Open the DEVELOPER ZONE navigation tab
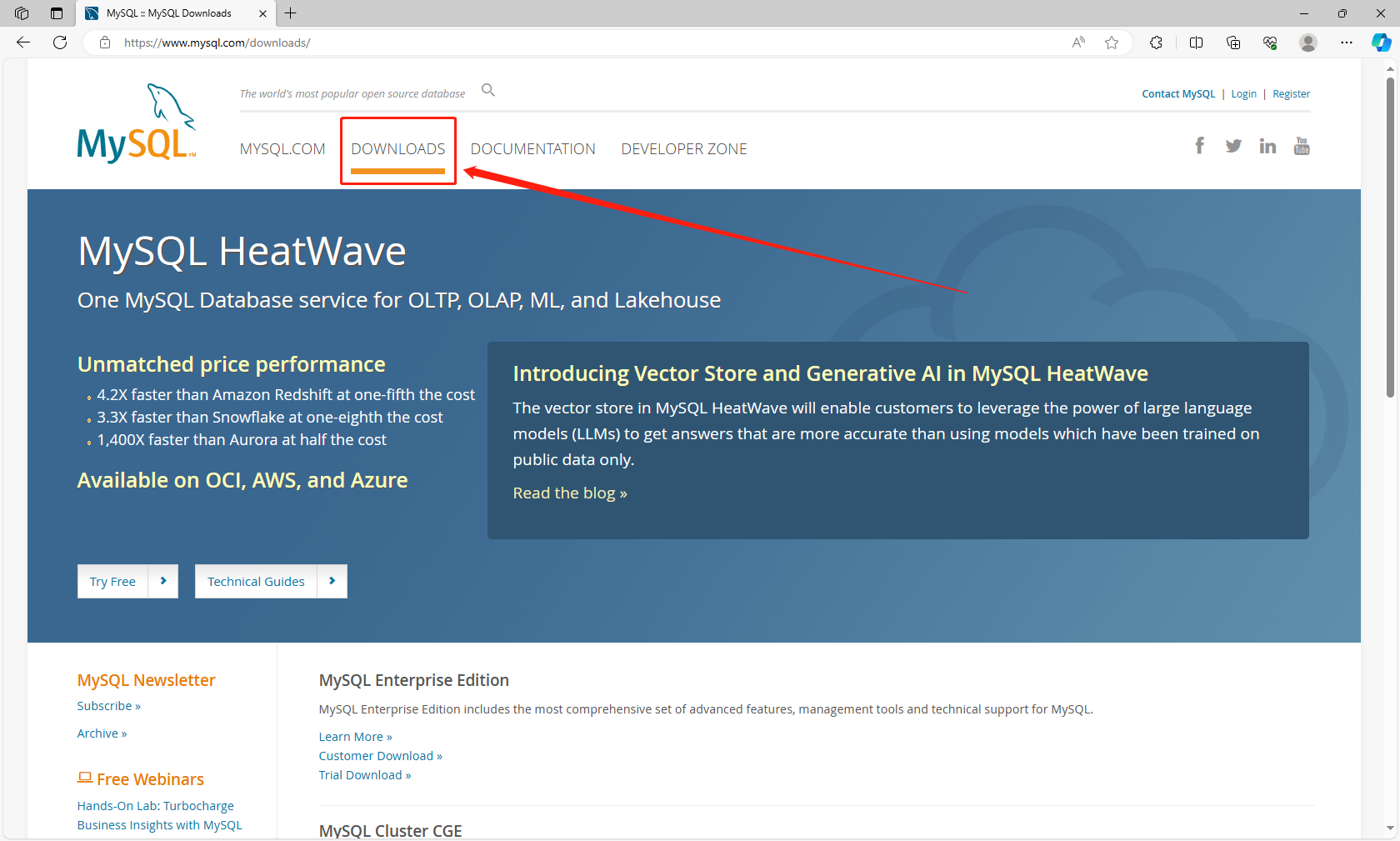This screenshot has height=841, width=1400. click(x=684, y=149)
